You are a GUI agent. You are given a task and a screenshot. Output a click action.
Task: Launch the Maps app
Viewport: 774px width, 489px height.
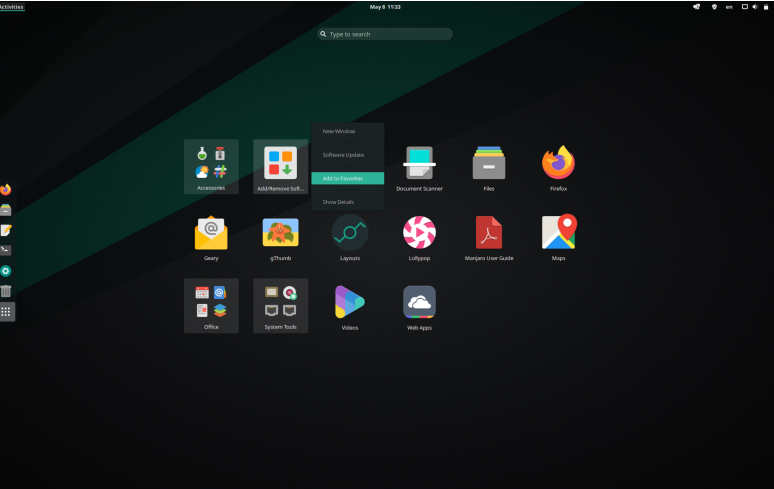[x=558, y=237]
